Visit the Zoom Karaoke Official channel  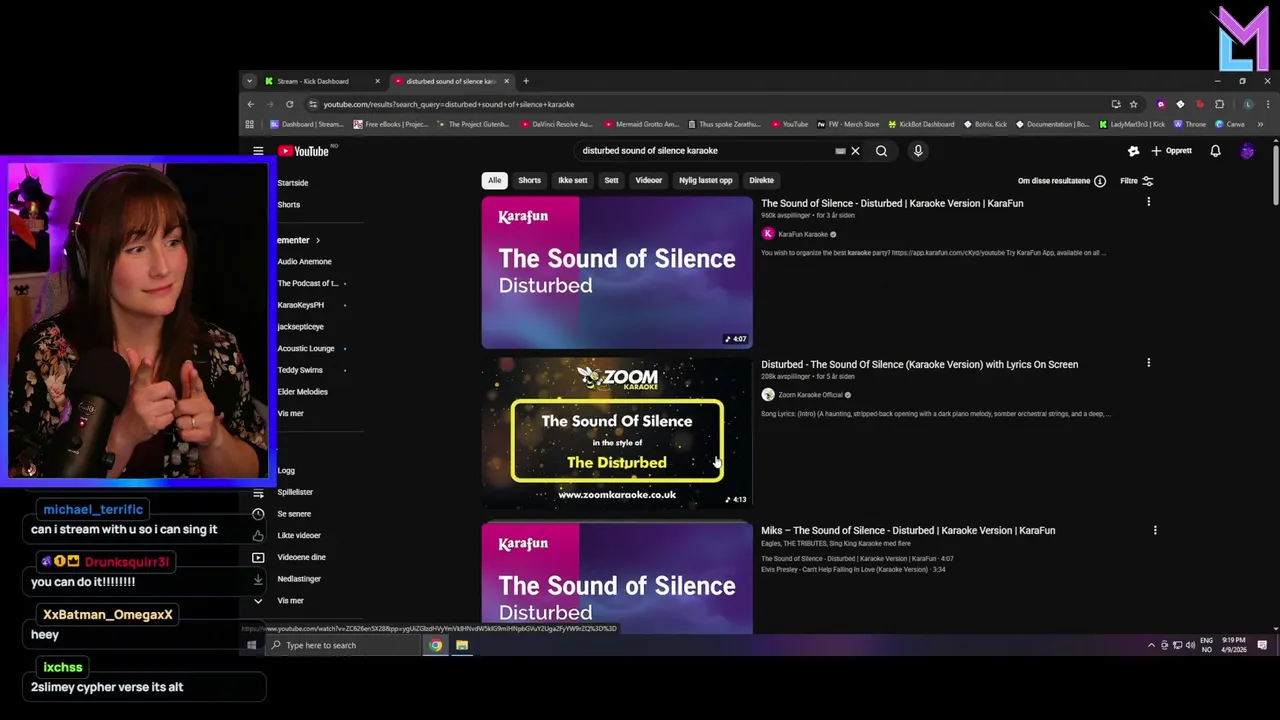[x=810, y=395]
